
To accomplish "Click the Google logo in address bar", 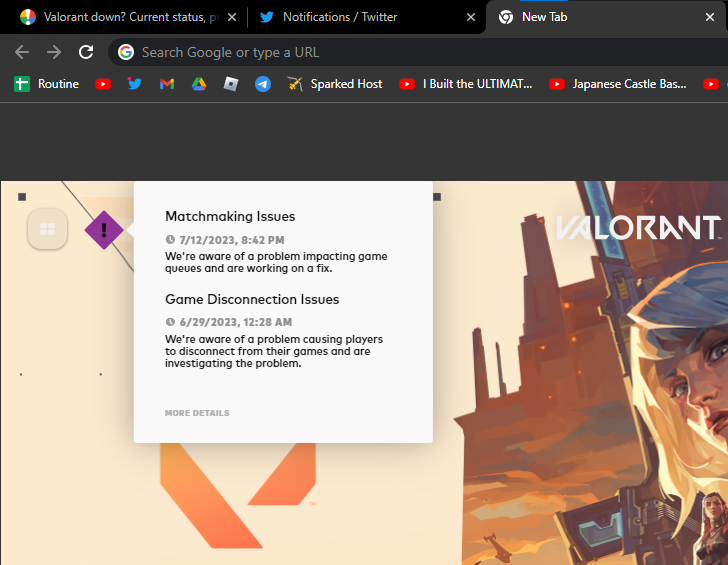I will (126, 52).
